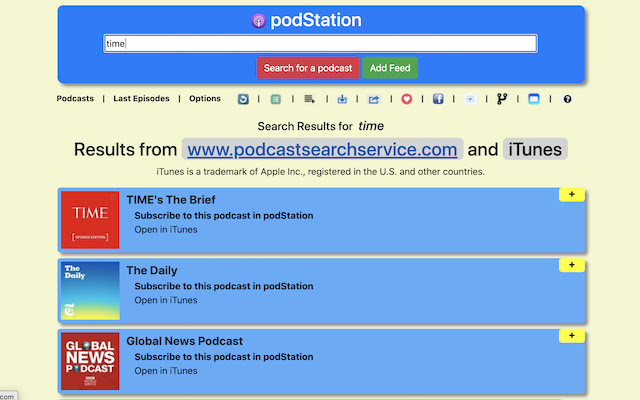Click the iTunes results label
The width and height of the screenshot is (640, 400).
click(x=535, y=149)
